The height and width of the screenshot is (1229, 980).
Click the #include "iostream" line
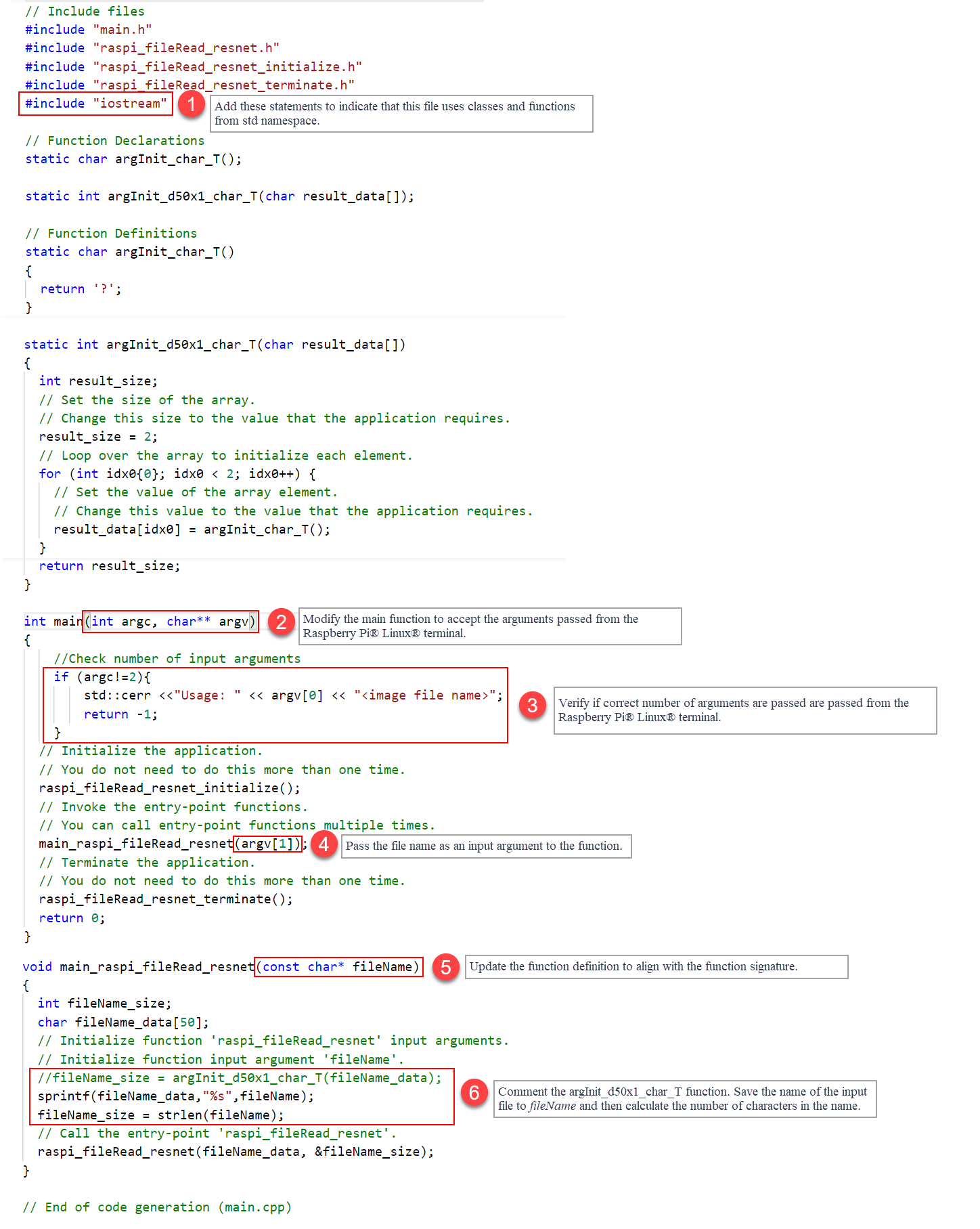click(x=95, y=104)
